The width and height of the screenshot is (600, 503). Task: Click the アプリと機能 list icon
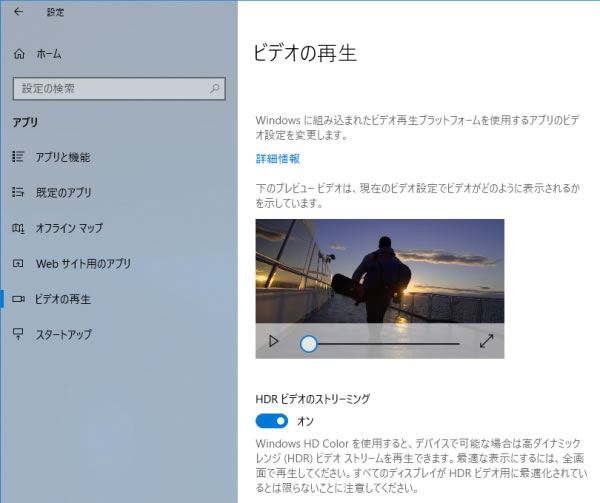point(18,156)
